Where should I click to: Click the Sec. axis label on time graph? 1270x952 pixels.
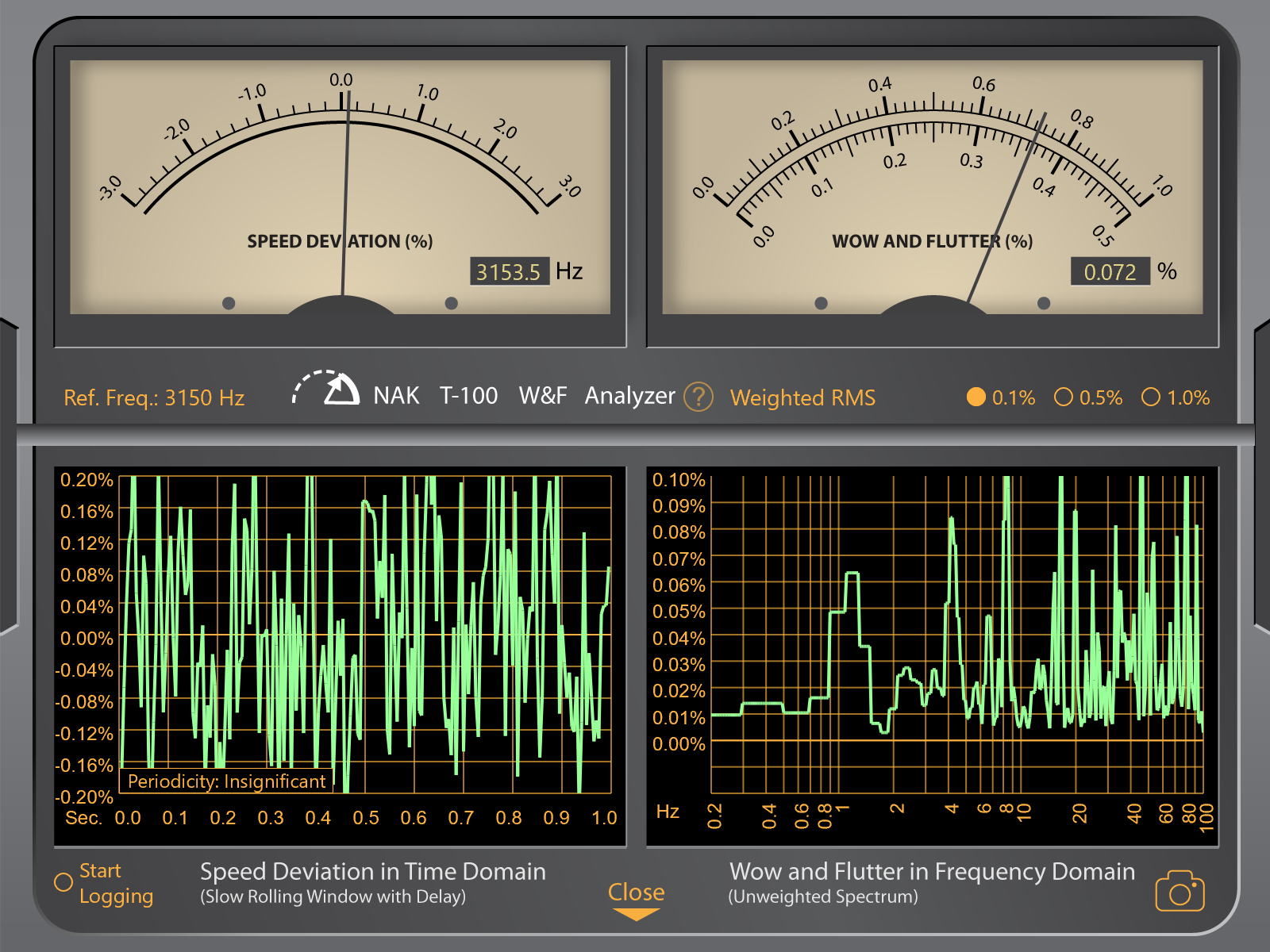[x=83, y=818]
